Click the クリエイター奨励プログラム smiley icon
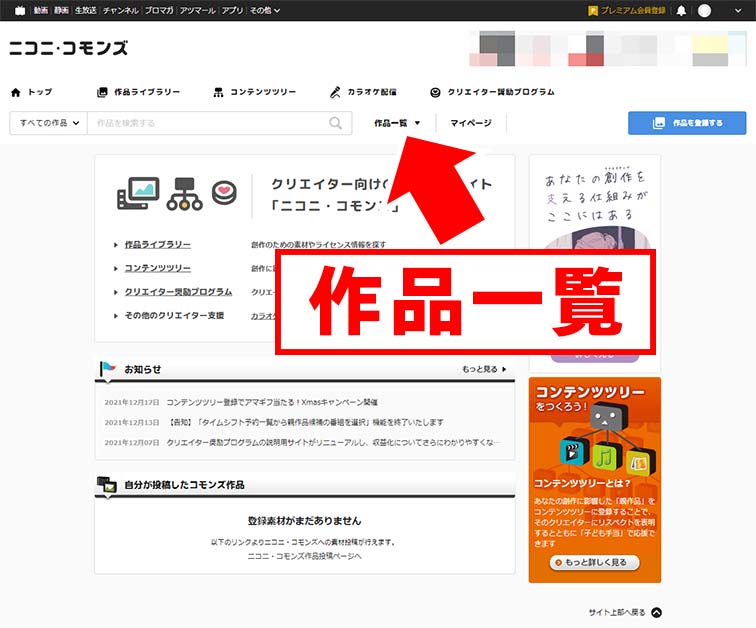 [x=435, y=92]
